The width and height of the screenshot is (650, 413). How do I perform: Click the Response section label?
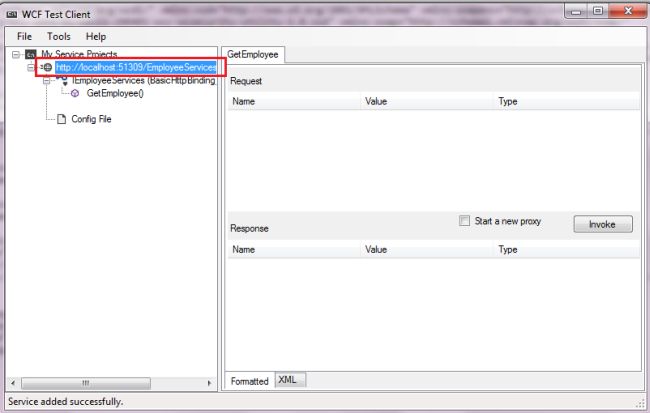point(249,228)
